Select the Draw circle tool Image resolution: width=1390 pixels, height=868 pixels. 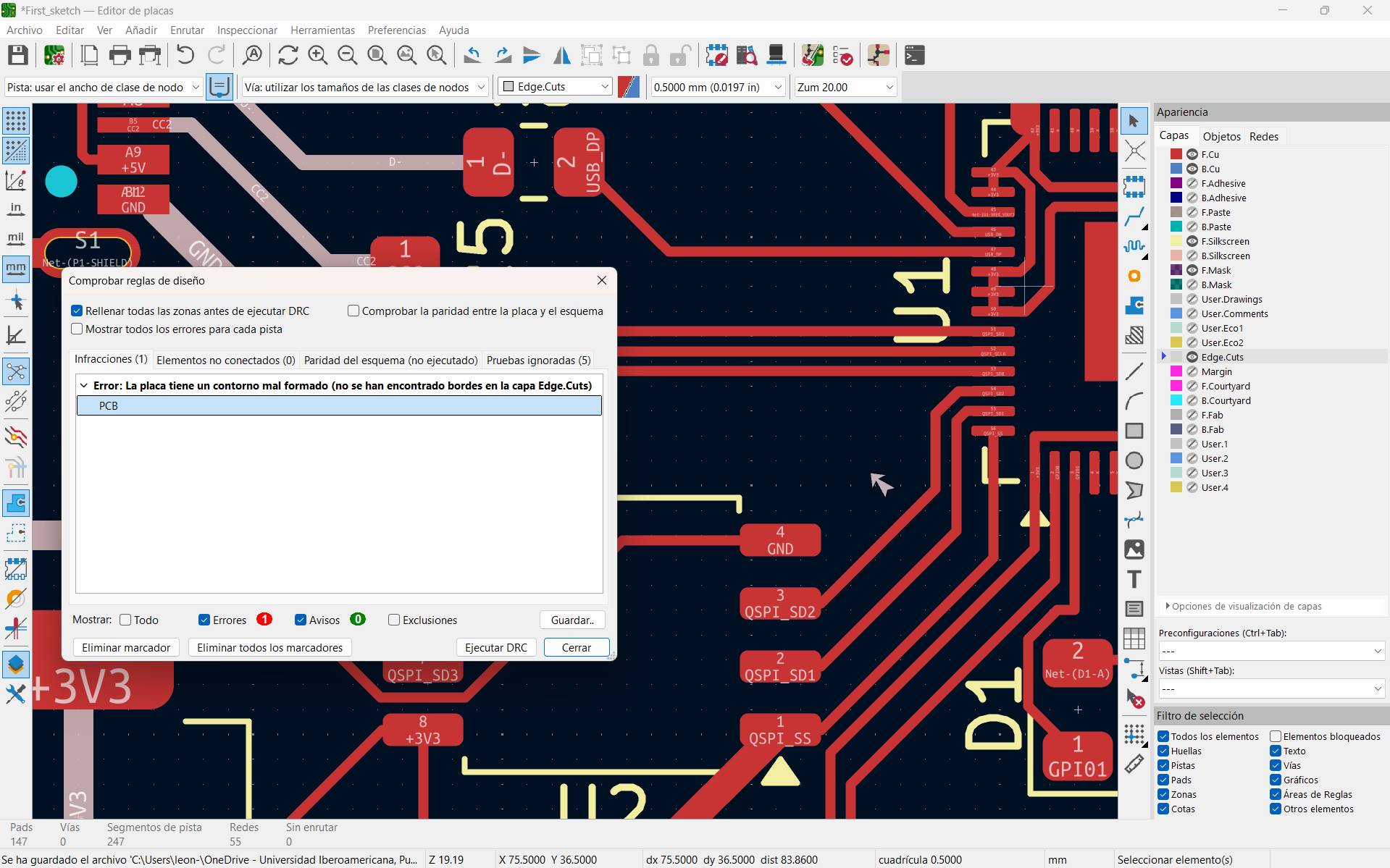[x=1134, y=460]
